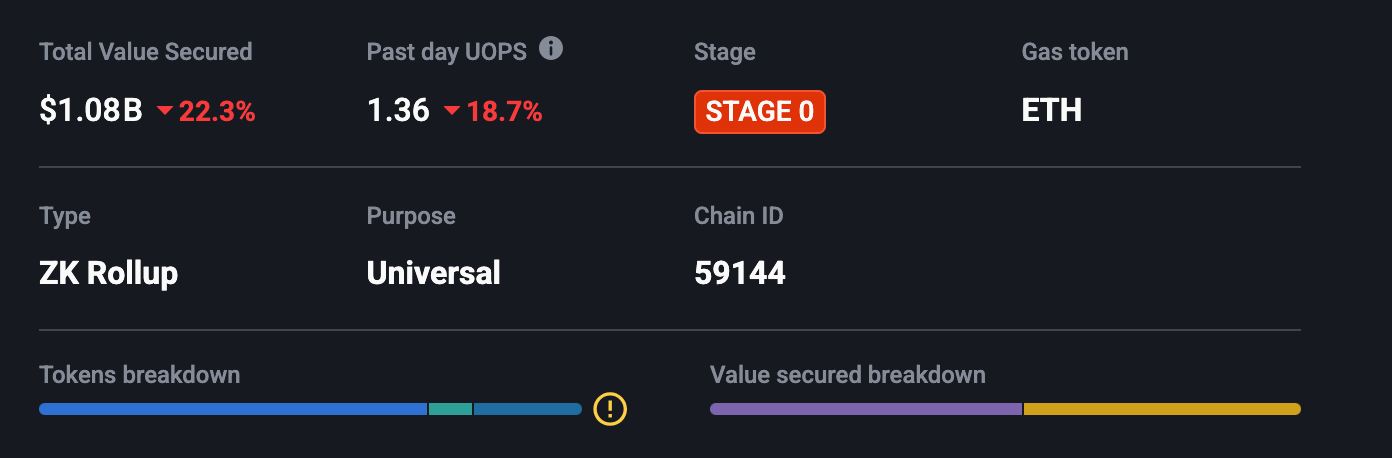This screenshot has width=1392, height=458.
Task: Click the yellow segment of Value secured breakdown
Action: pos(1161,409)
